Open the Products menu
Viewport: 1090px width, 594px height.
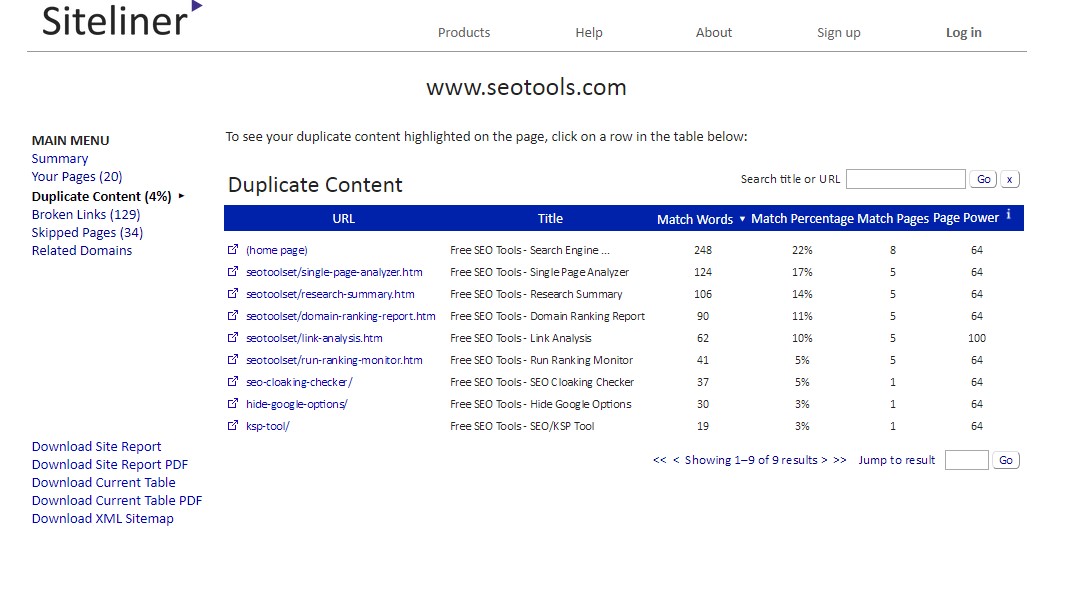464,33
